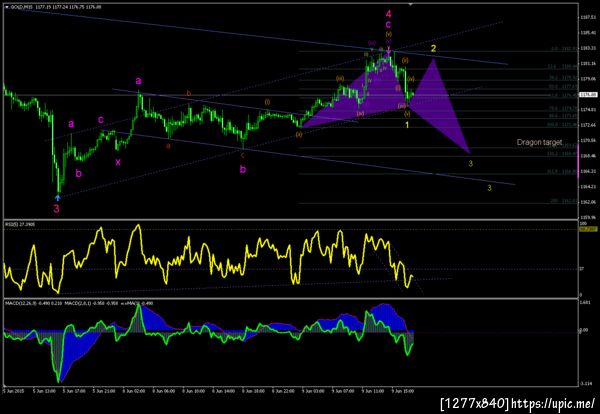The height and width of the screenshot is (414, 600).
Task: Click the '8 Jun 02:00' time axis label
Action: click(x=134, y=391)
